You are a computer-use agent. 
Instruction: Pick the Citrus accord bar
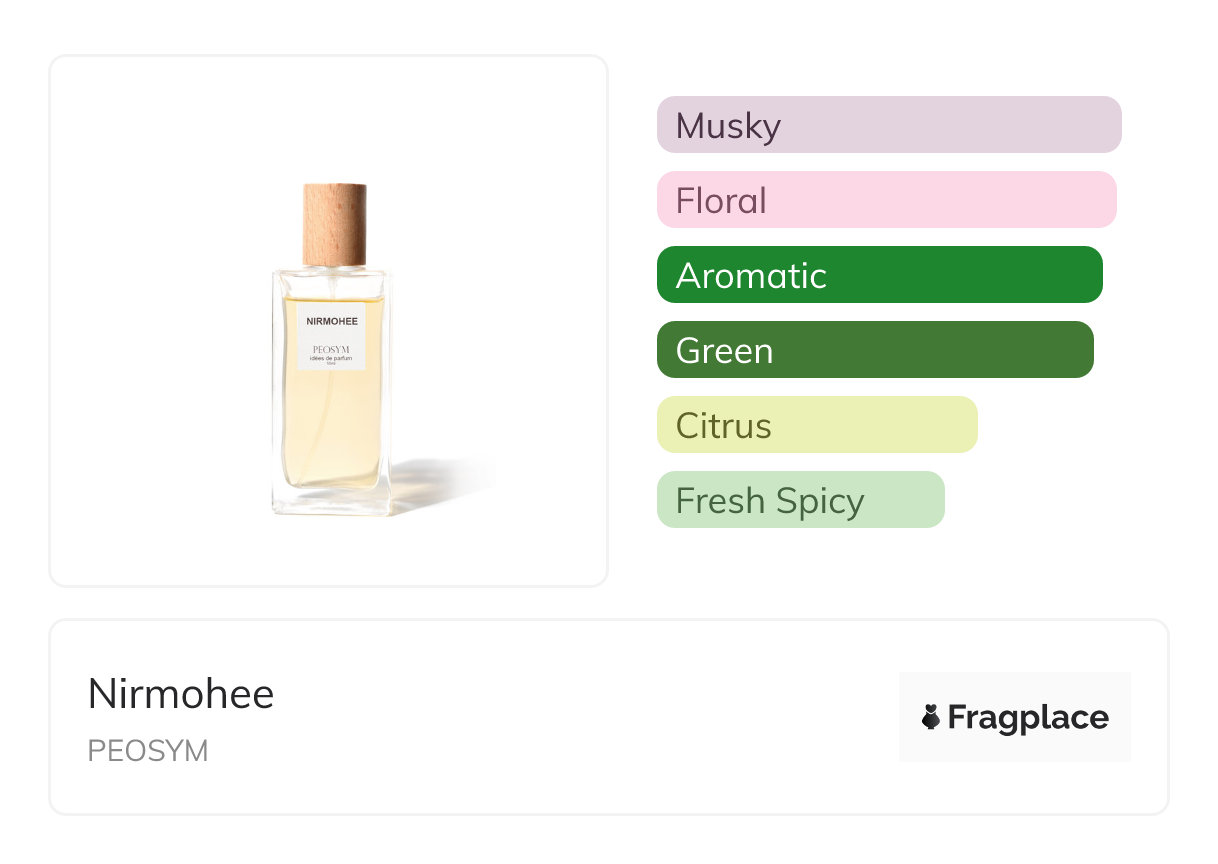click(817, 425)
